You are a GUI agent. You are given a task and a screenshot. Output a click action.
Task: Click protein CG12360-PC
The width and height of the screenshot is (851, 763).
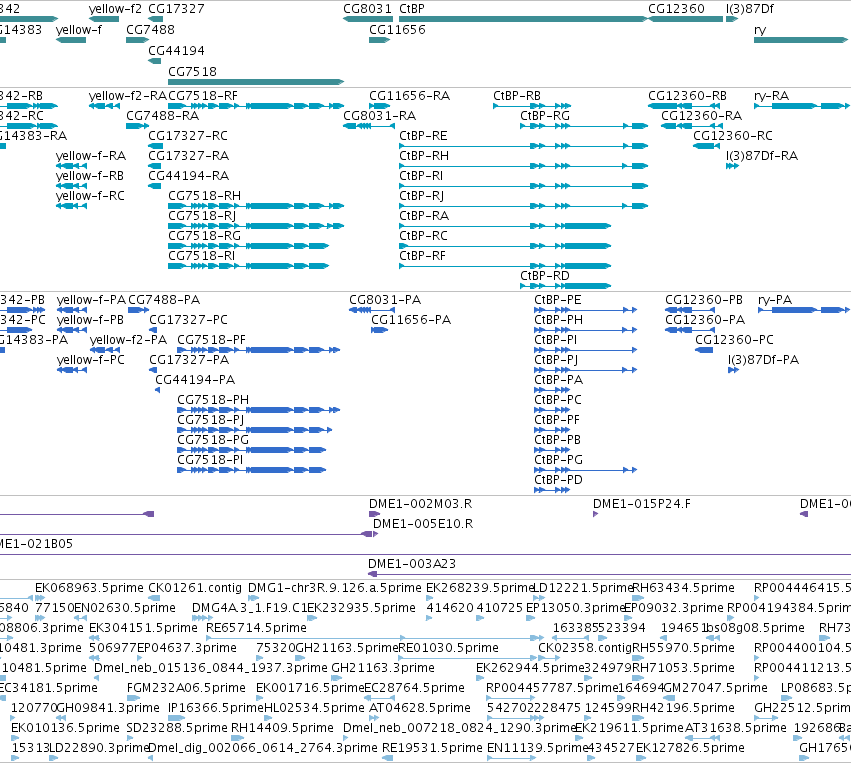click(x=704, y=350)
